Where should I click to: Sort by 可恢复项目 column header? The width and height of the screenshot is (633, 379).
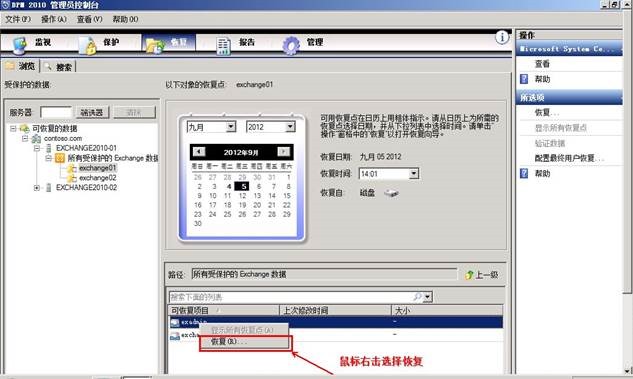[224, 310]
